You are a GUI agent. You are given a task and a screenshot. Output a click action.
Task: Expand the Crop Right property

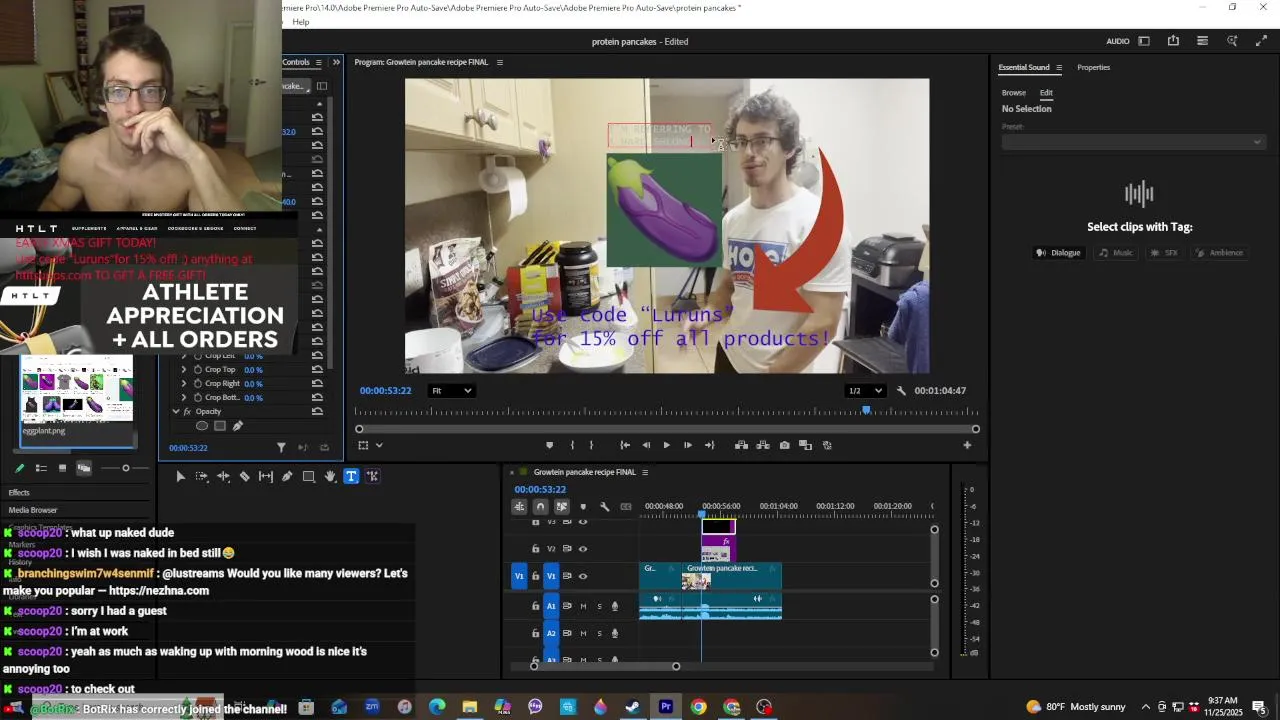[x=183, y=384]
